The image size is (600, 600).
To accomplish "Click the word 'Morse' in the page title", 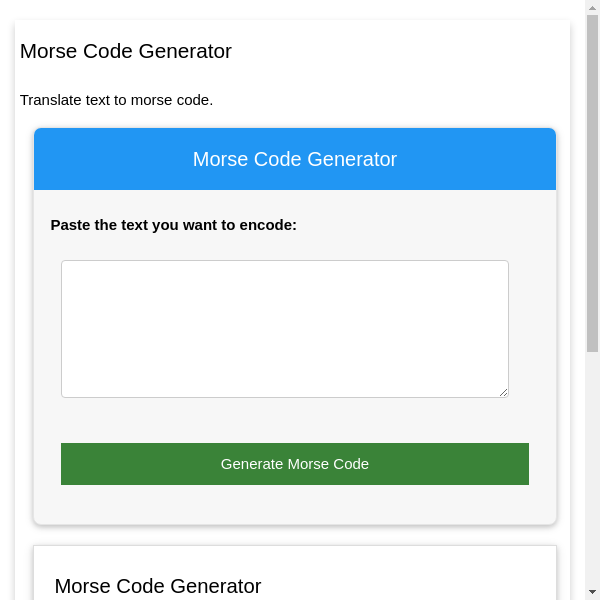I will click(x=47, y=51).
